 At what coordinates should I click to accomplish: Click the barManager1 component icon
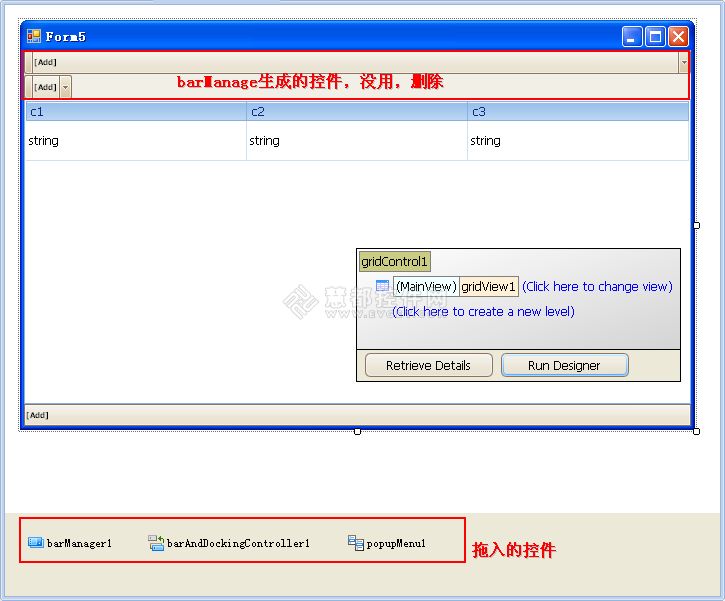(x=36, y=542)
